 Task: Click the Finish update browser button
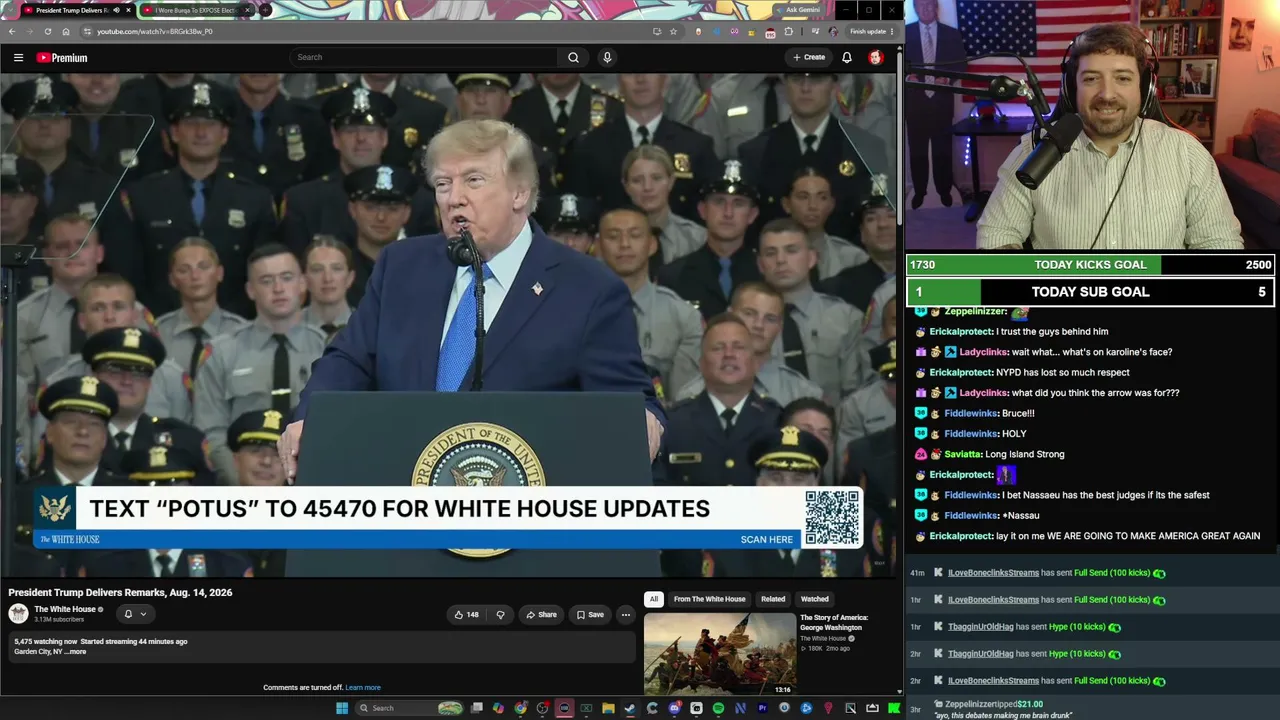pos(871,31)
